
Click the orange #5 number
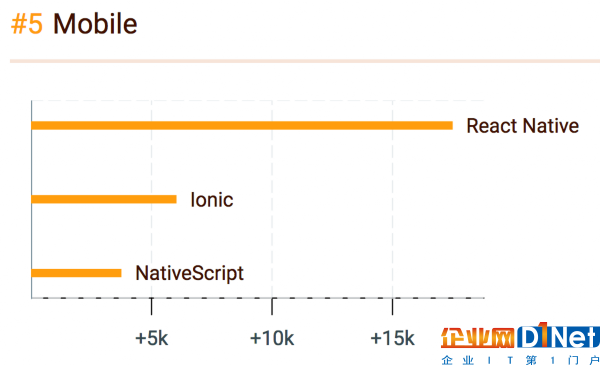(x=27, y=24)
